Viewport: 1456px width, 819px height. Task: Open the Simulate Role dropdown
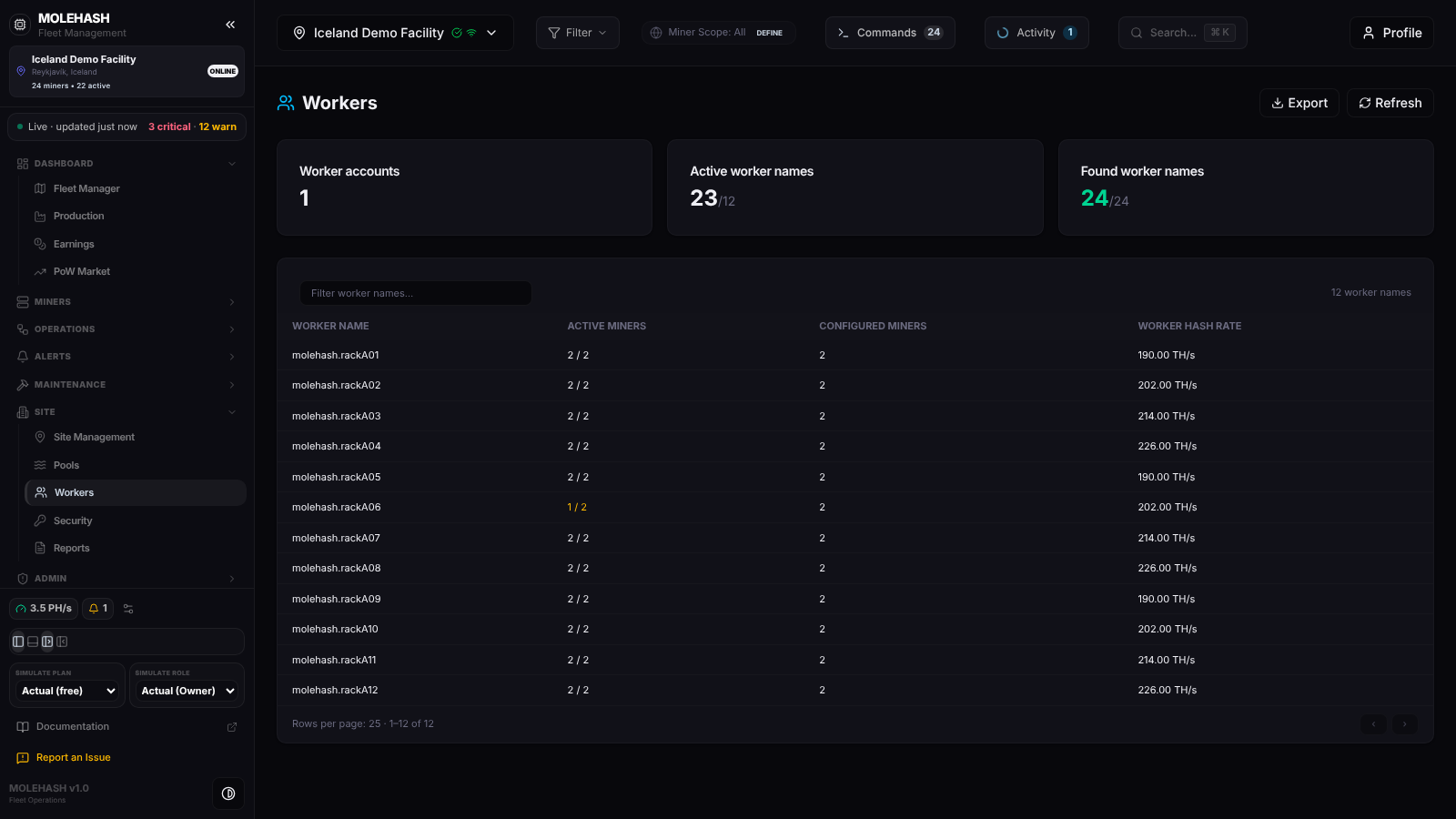click(x=187, y=691)
